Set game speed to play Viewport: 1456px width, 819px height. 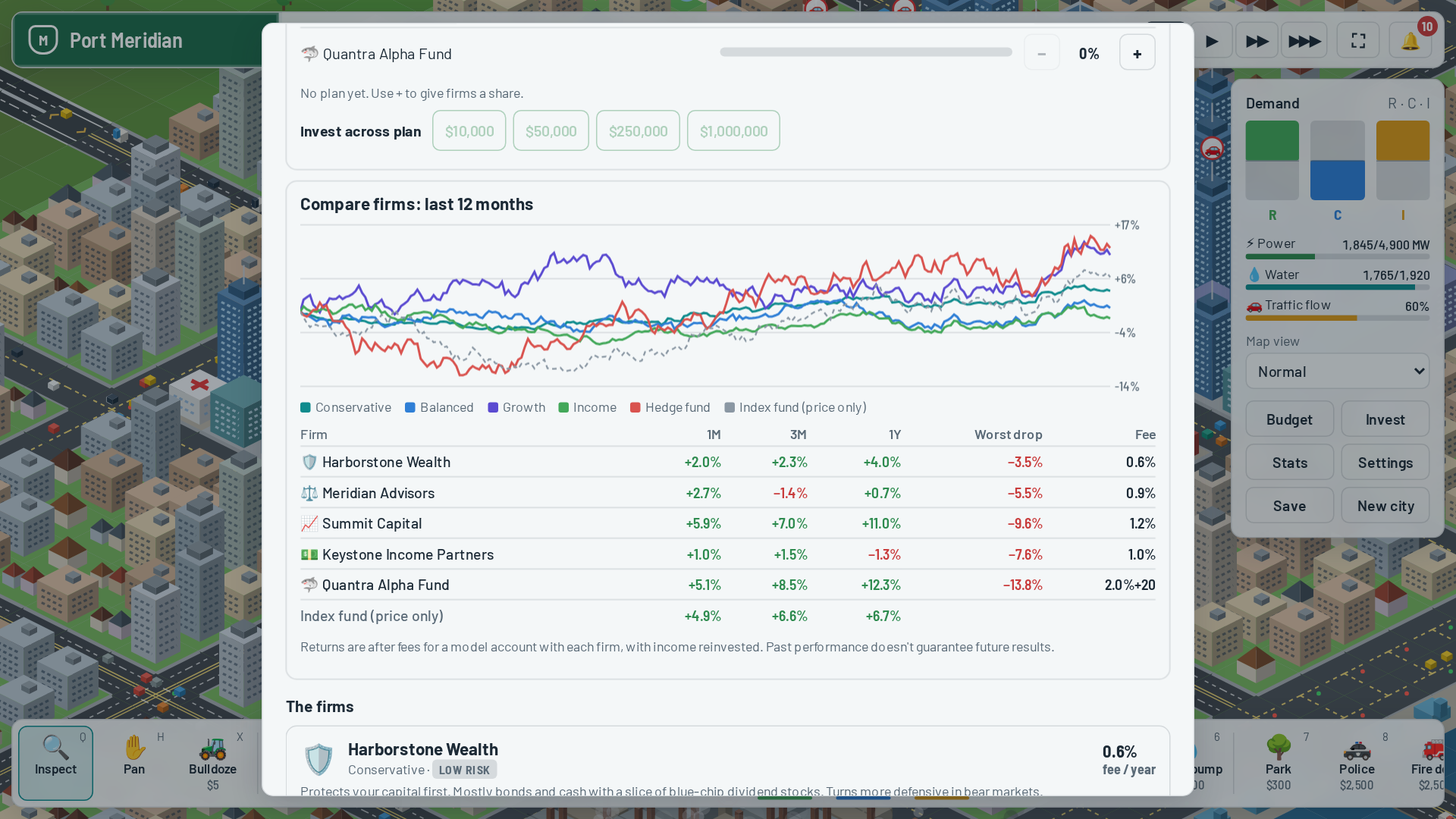click(x=1212, y=41)
